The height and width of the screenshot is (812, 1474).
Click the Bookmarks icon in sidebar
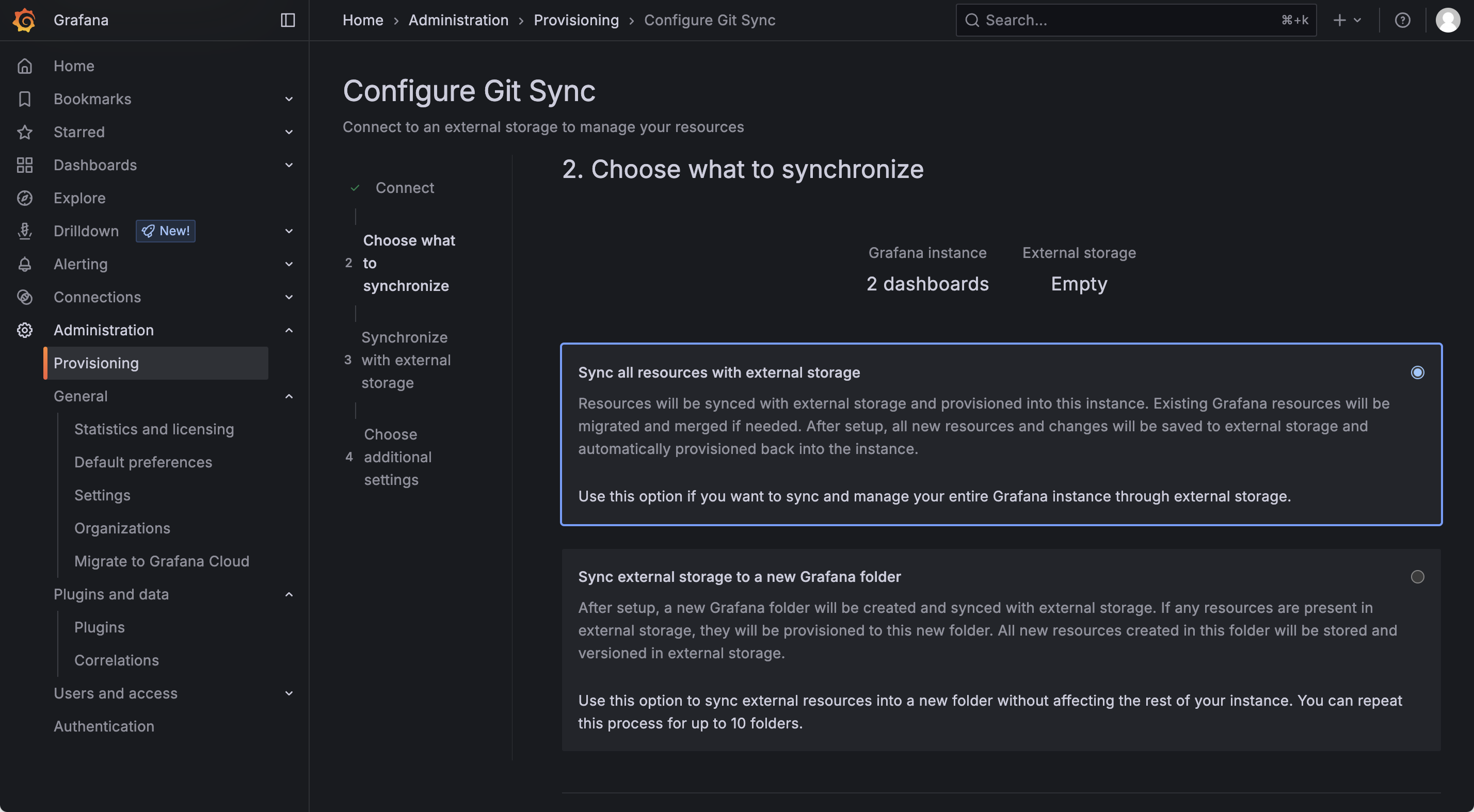pos(25,99)
